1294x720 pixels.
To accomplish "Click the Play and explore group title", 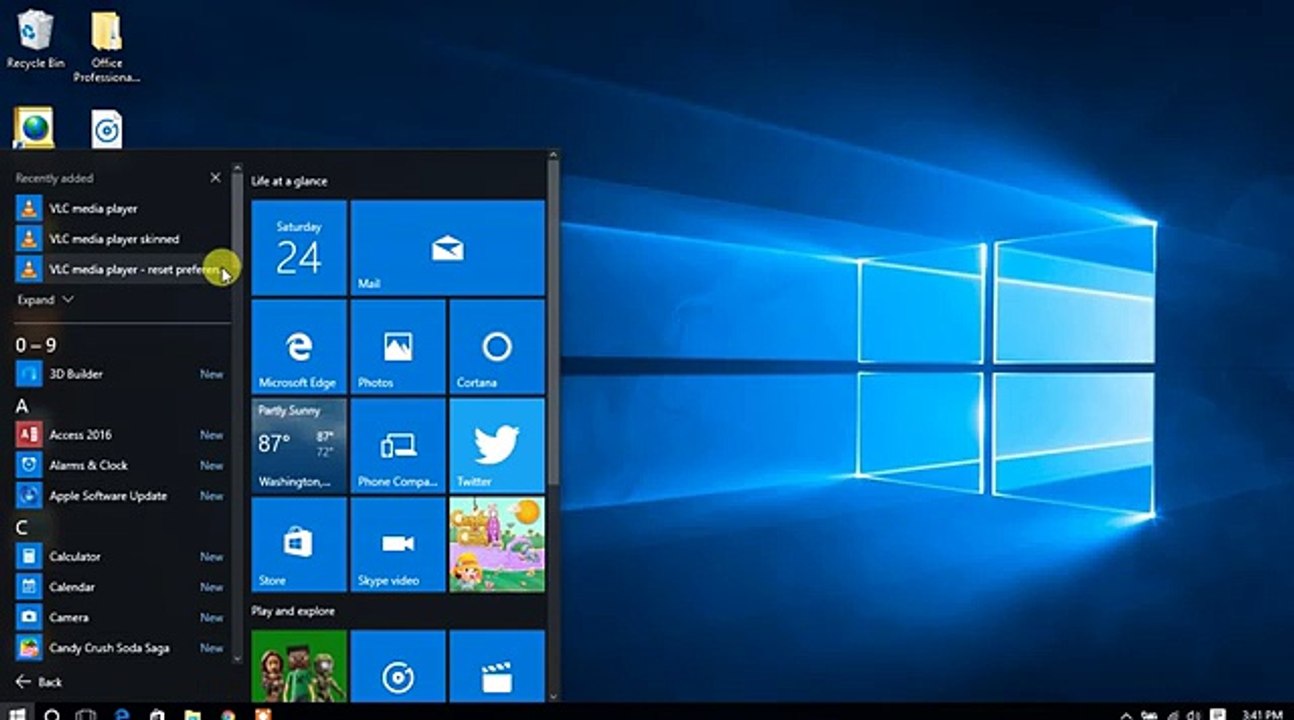I will 293,611.
